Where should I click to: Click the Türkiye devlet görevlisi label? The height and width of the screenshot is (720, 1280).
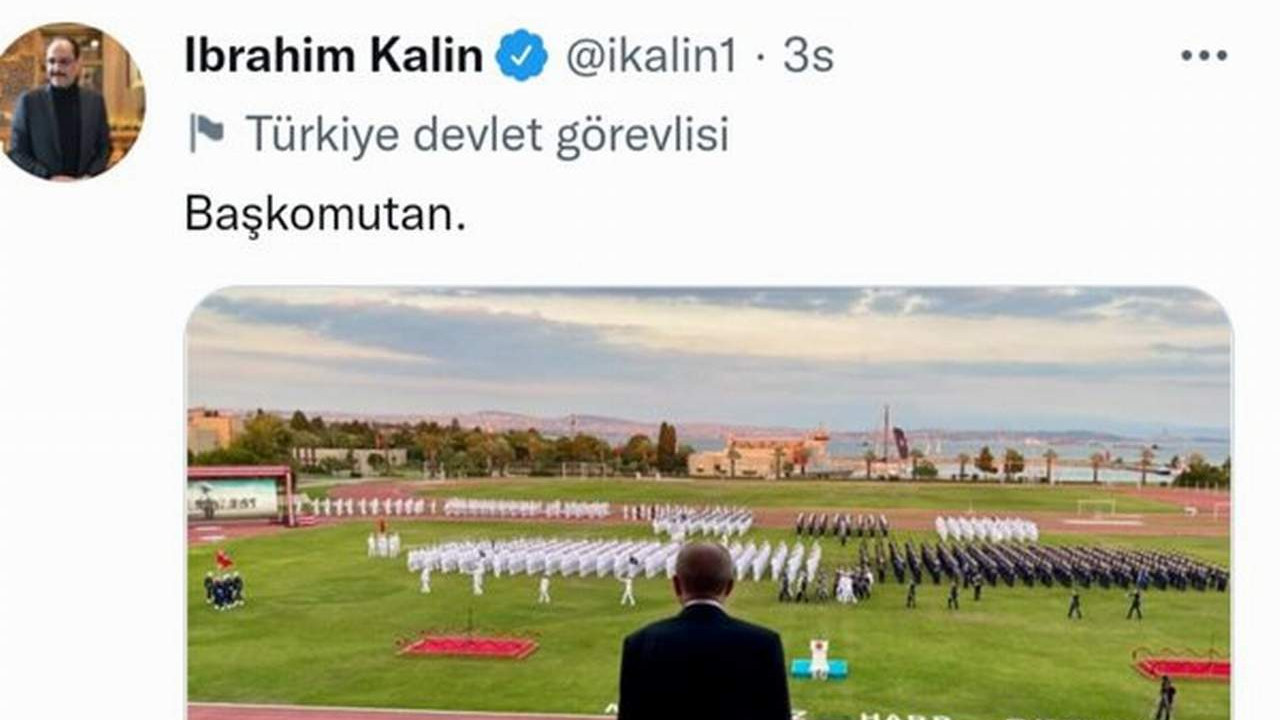[x=487, y=134]
